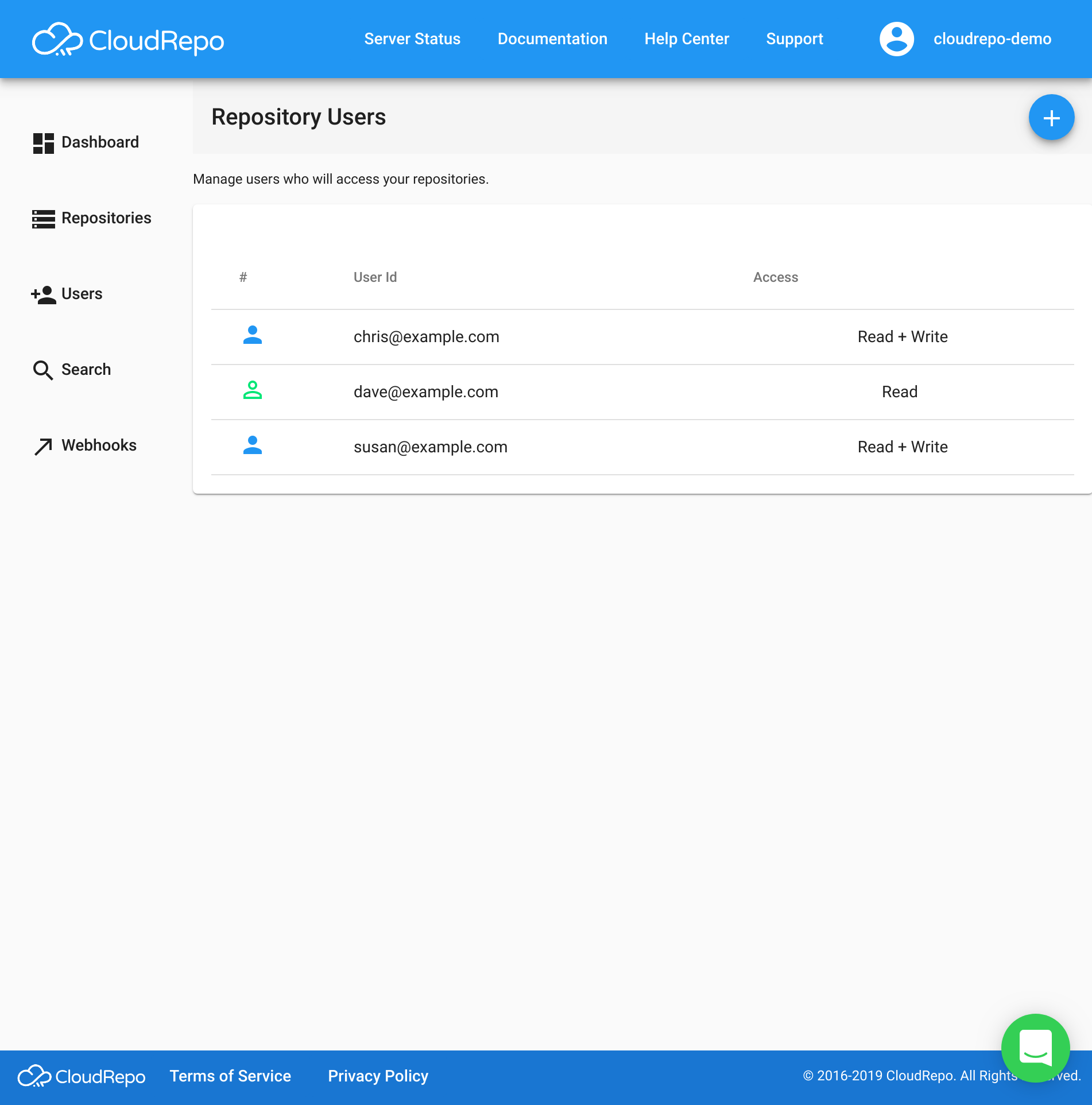Image resolution: width=1092 pixels, height=1105 pixels.
Task: Open the Support link
Action: (x=795, y=39)
